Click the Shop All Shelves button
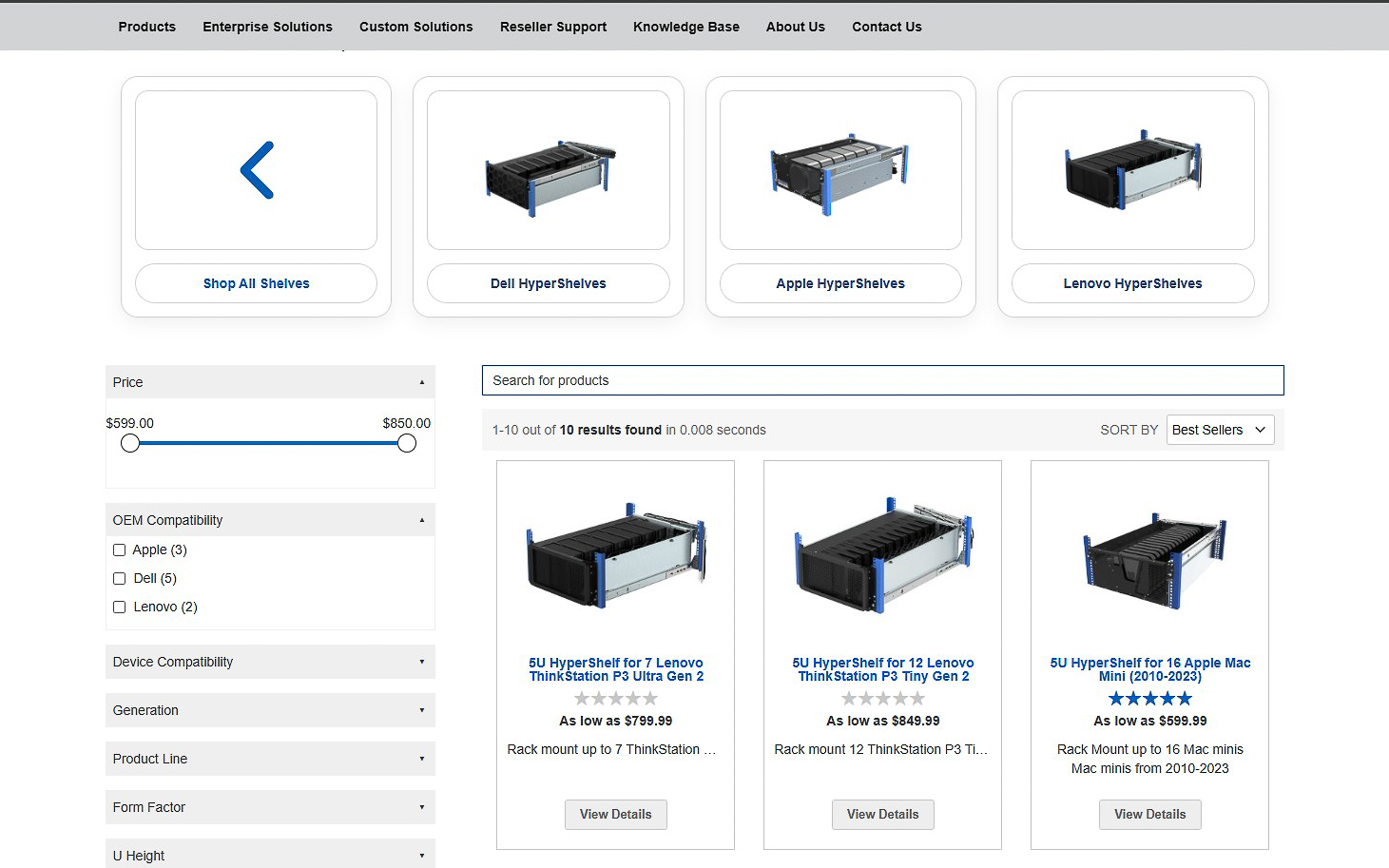Screen dimensions: 1389x868 [x=257, y=283]
